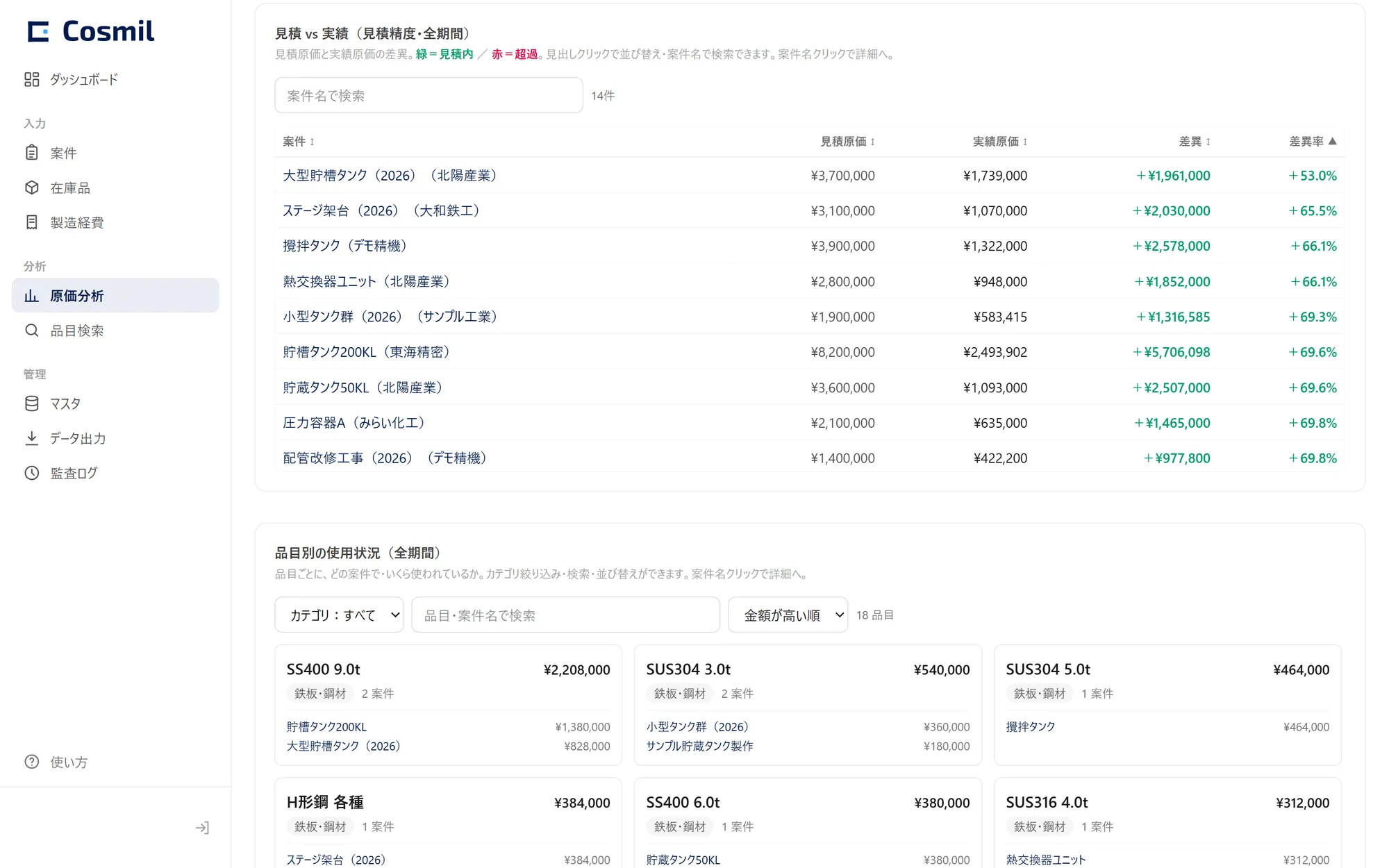Screen dimensions: 1389x868
Task: Click the SUS304 3.0t card title
Action: [x=688, y=669]
